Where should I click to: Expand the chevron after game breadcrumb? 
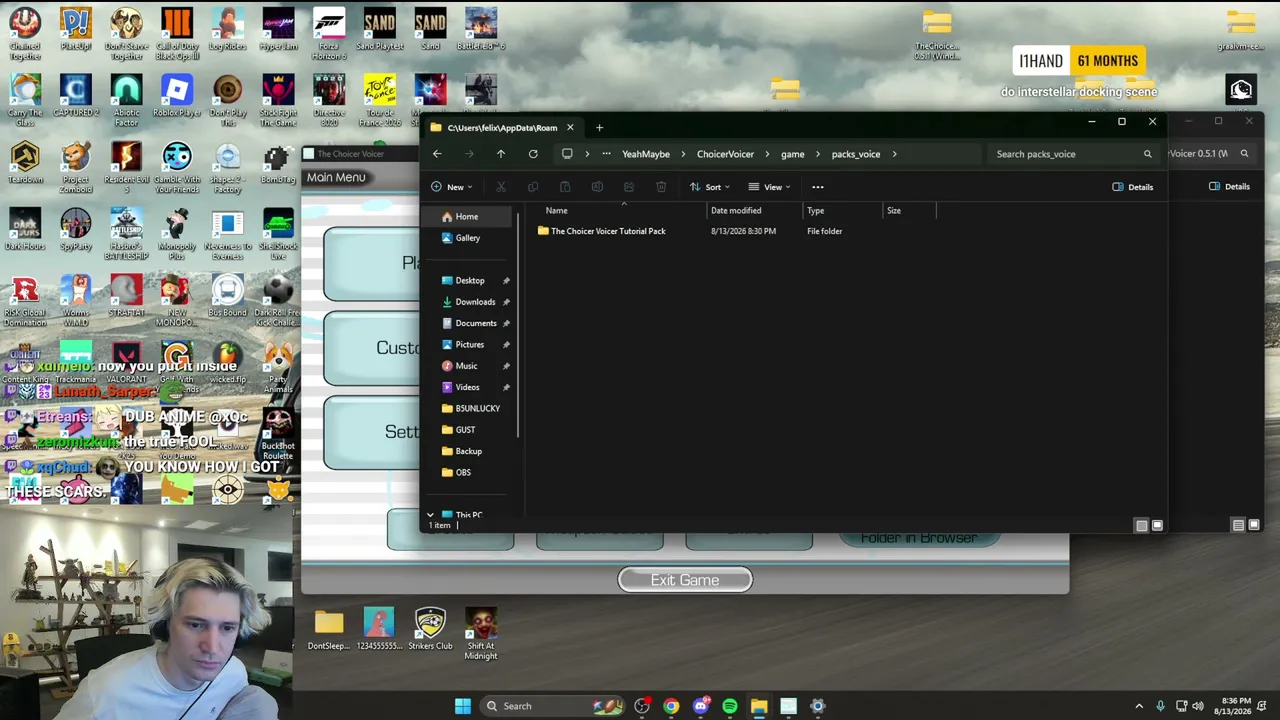(x=818, y=154)
